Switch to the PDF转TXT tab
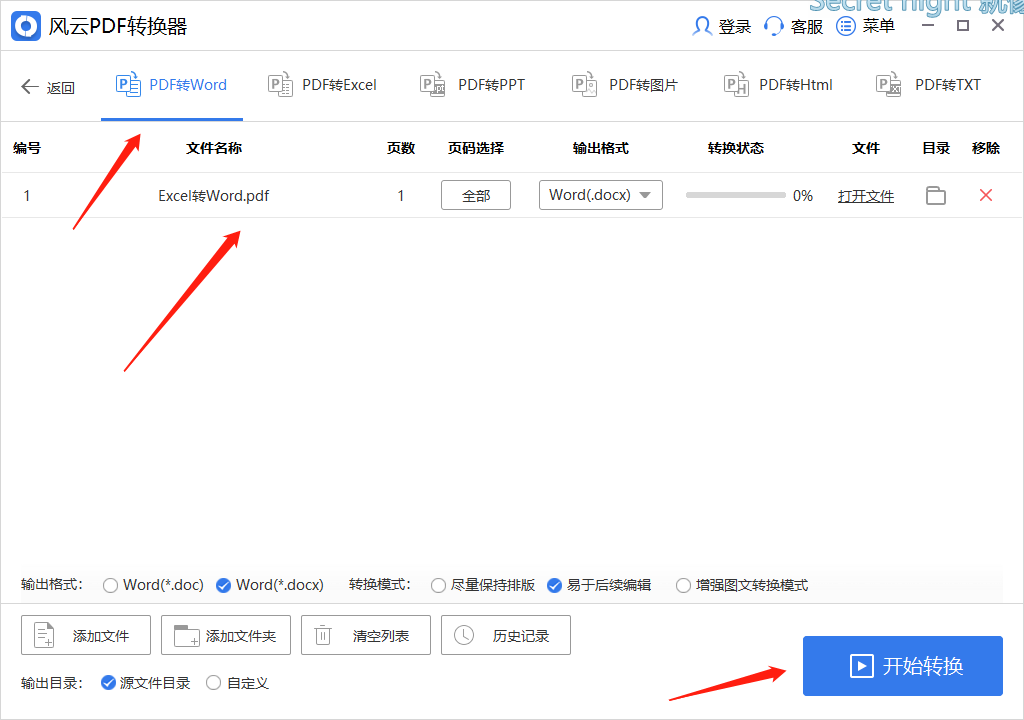 tap(929, 85)
